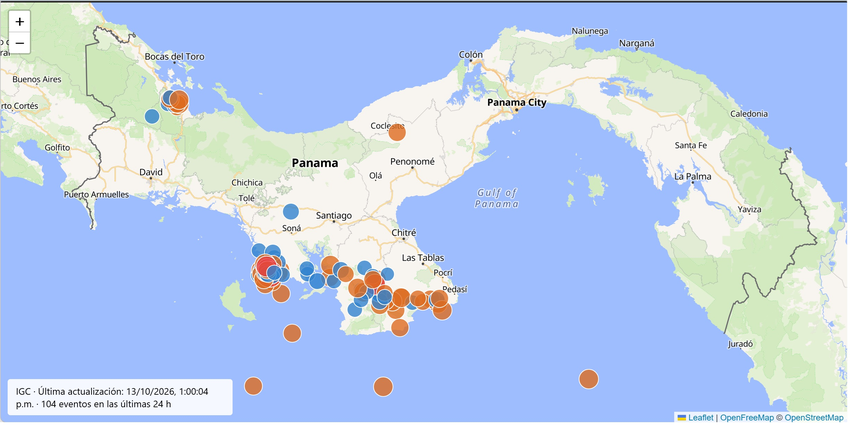Select the orange marker southeast of Coiba island
The height and width of the screenshot is (426, 855).
click(x=292, y=333)
